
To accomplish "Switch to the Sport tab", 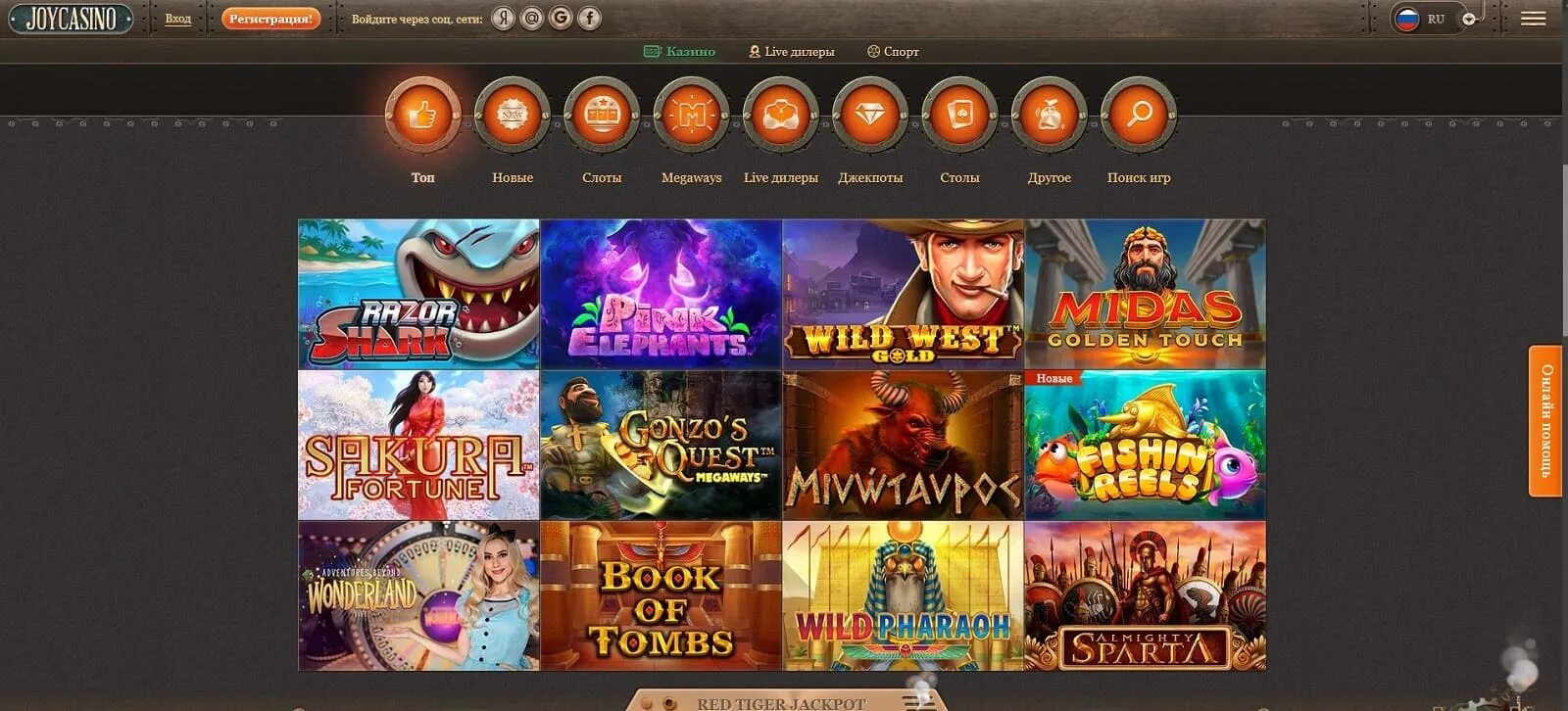I will coord(893,51).
